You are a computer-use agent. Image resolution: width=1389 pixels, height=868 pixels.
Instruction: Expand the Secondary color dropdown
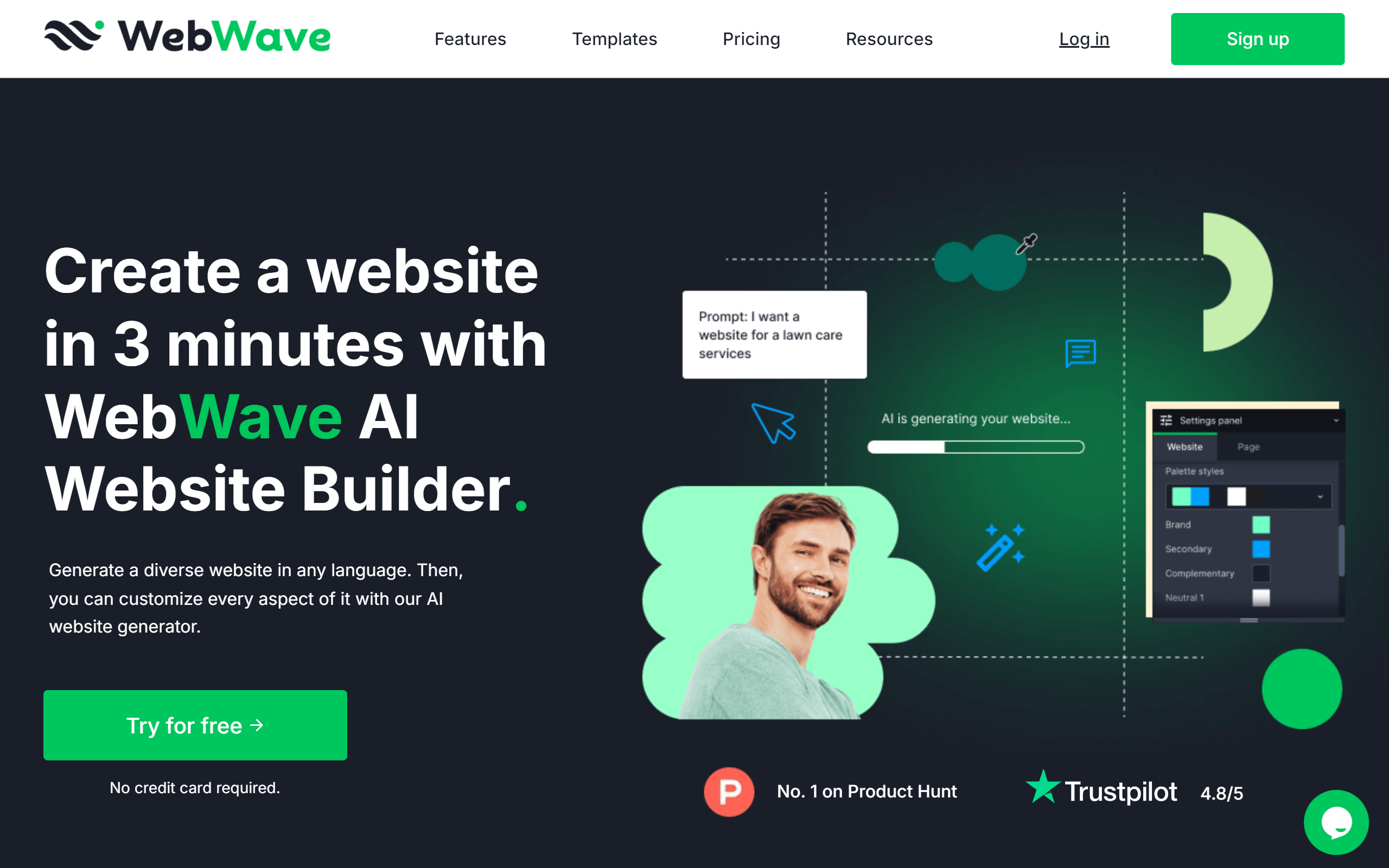coord(1263,549)
